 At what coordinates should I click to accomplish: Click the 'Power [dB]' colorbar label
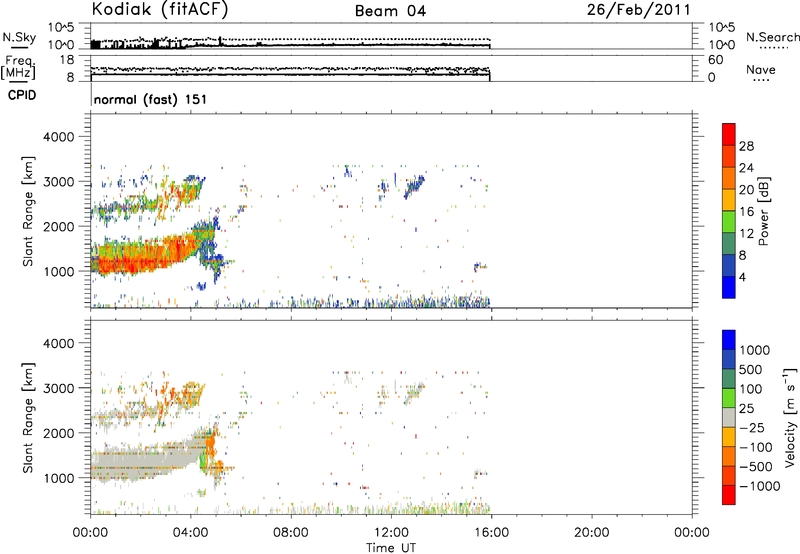coord(763,211)
